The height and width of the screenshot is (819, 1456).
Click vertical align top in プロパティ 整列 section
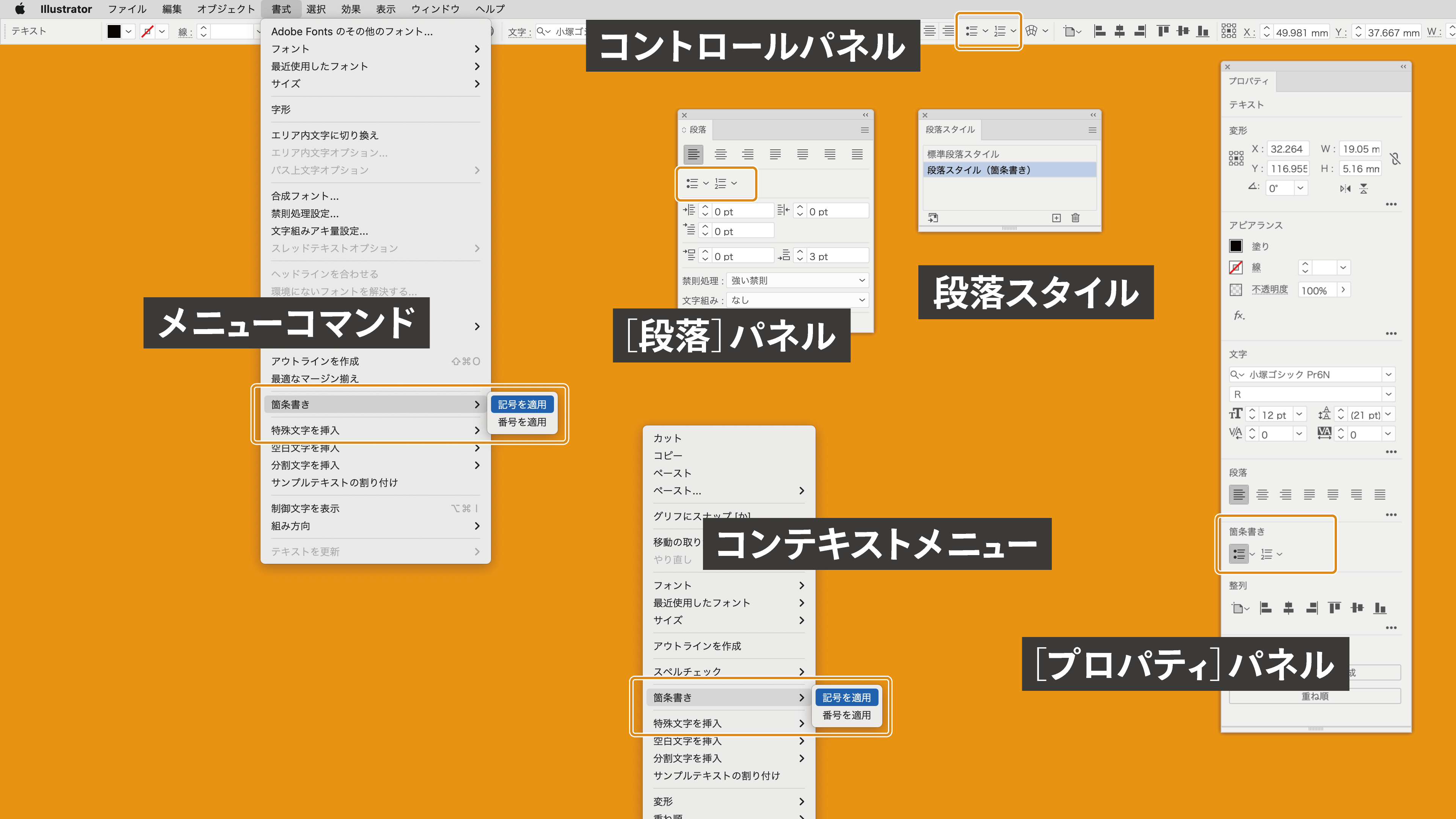1335,608
